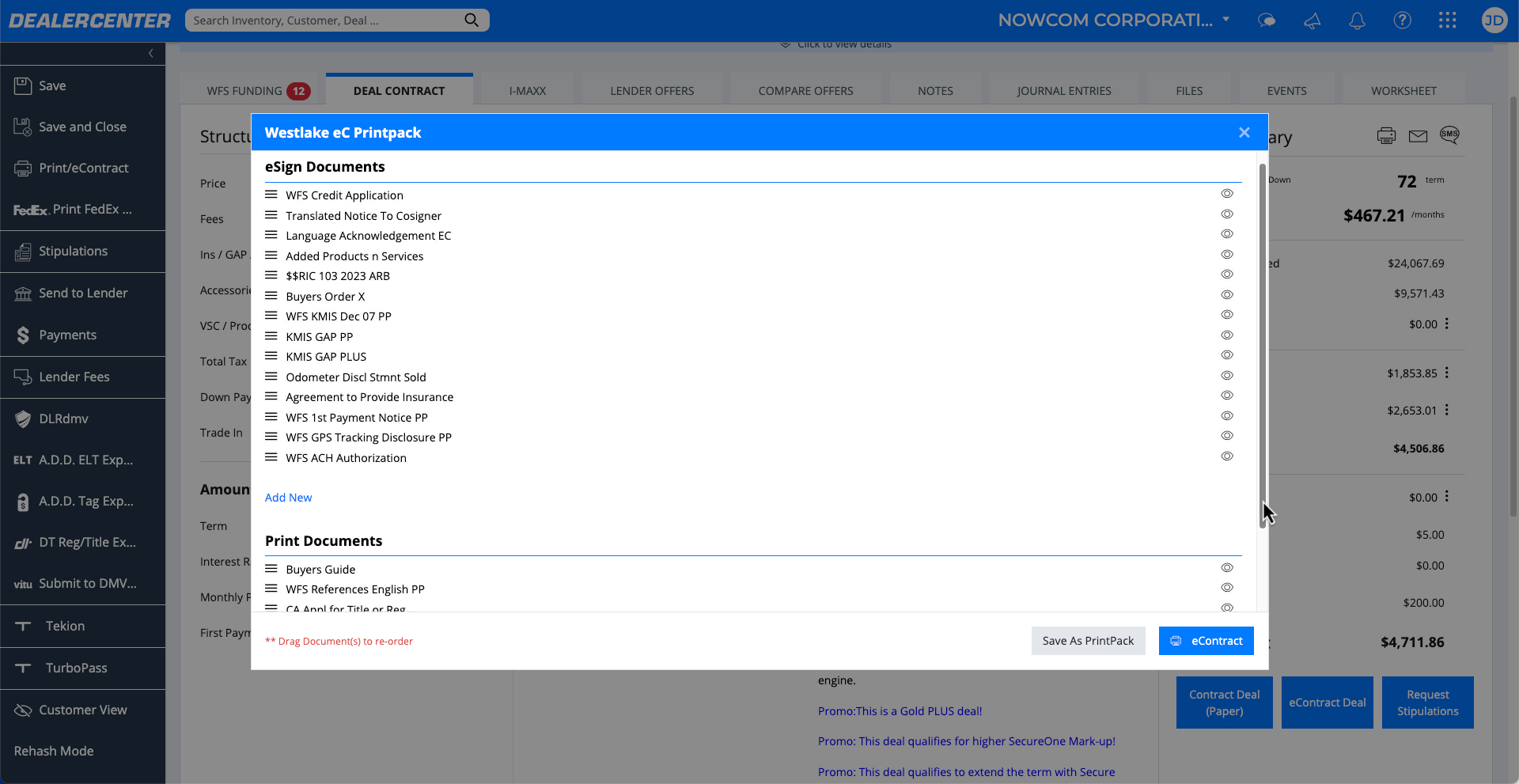Image resolution: width=1519 pixels, height=784 pixels.
Task: Collapse the left sidebar with chevron
Action: (151, 53)
